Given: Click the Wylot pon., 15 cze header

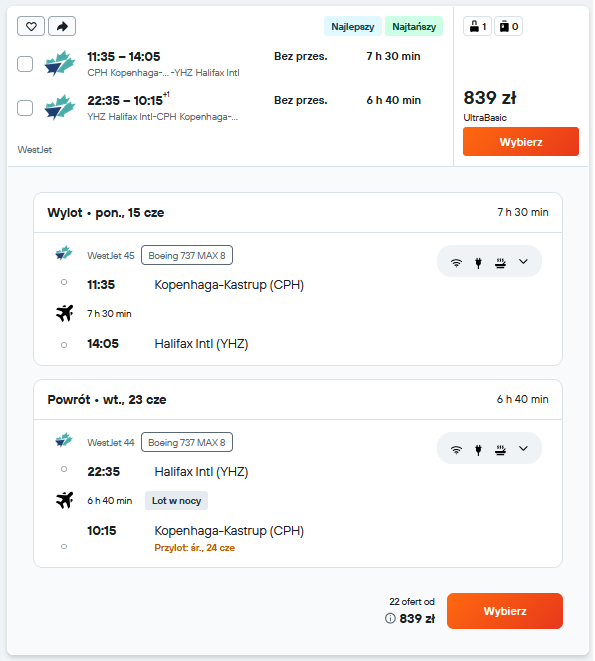Looking at the screenshot, I should pos(106,212).
